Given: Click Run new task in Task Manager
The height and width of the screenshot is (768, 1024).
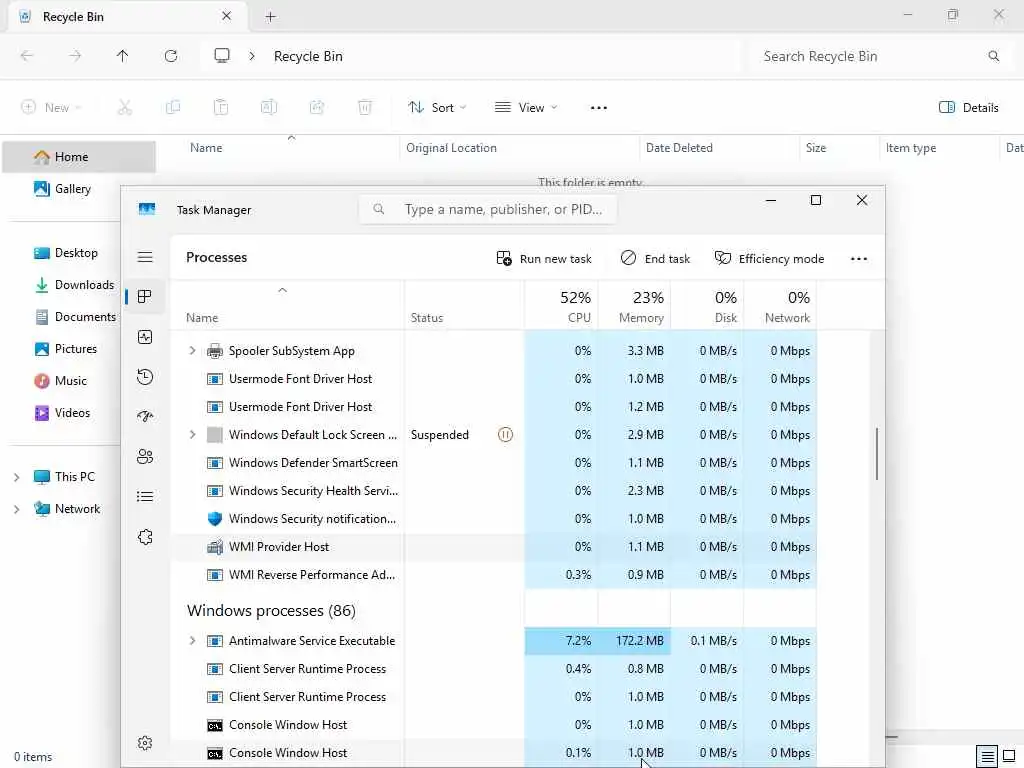Looking at the screenshot, I should pyautogui.click(x=544, y=259).
